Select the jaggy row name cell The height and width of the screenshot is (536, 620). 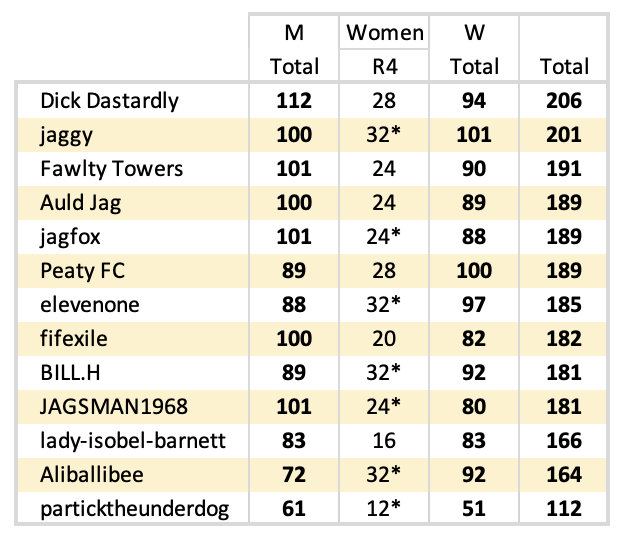[x=64, y=134]
